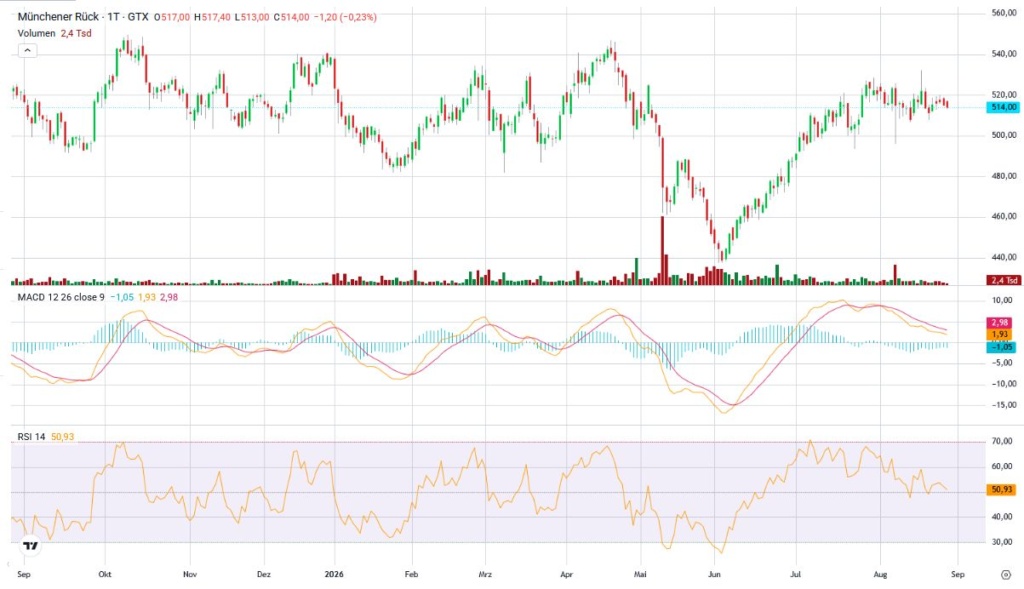Screen dimensions: 1024x589
Task: Click the pink 2,98 MACD signal scale label
Action: (x=1000, y=323)
